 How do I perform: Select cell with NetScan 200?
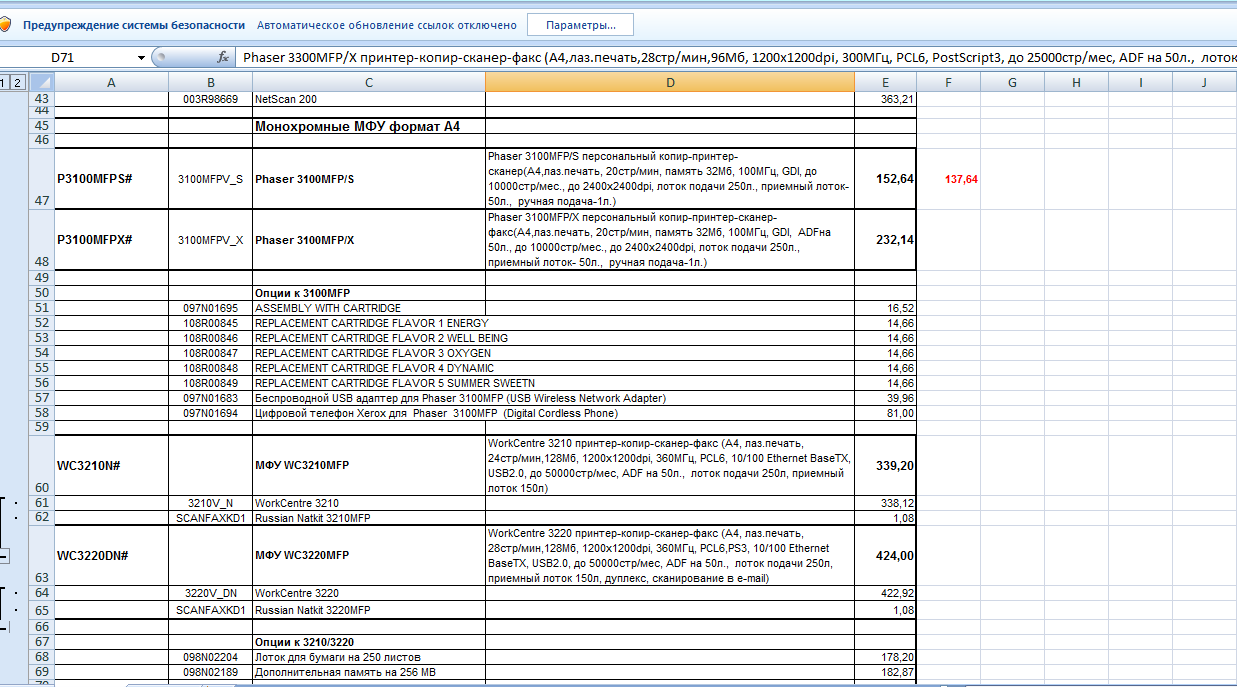[x=369, y=99]
